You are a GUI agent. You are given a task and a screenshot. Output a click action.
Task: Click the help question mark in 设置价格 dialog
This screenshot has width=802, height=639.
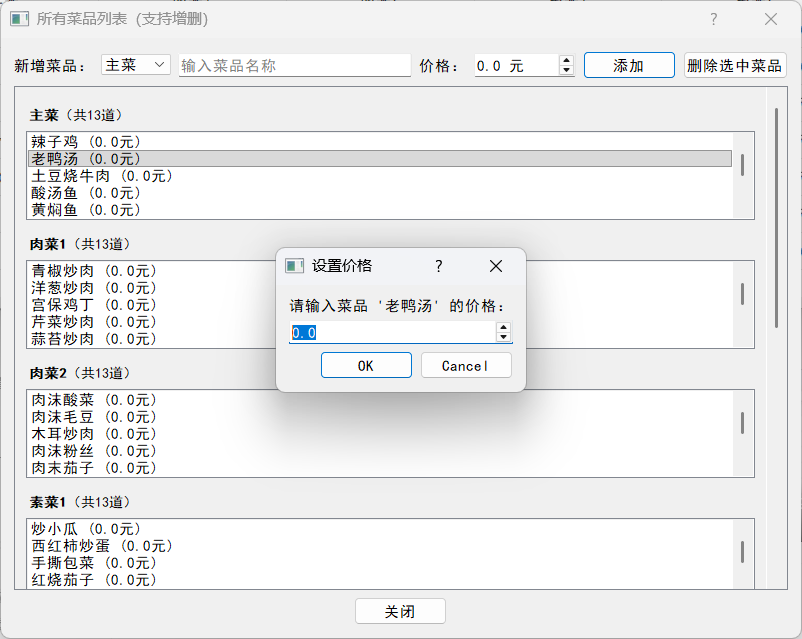pos(438,266)
